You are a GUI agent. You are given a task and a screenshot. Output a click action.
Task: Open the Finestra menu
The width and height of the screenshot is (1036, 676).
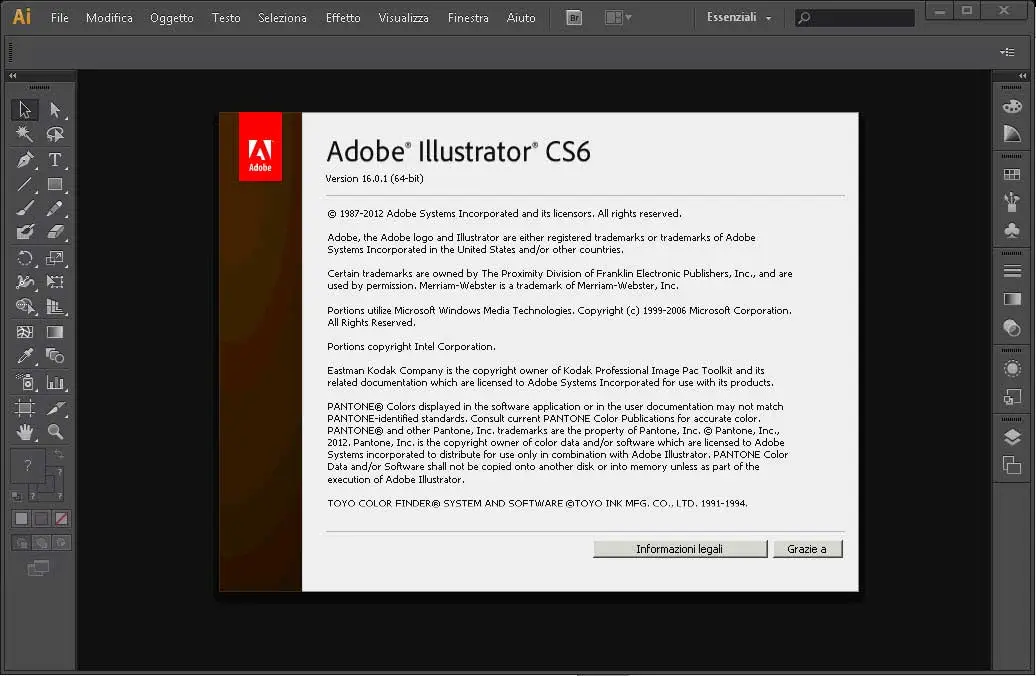468,18
